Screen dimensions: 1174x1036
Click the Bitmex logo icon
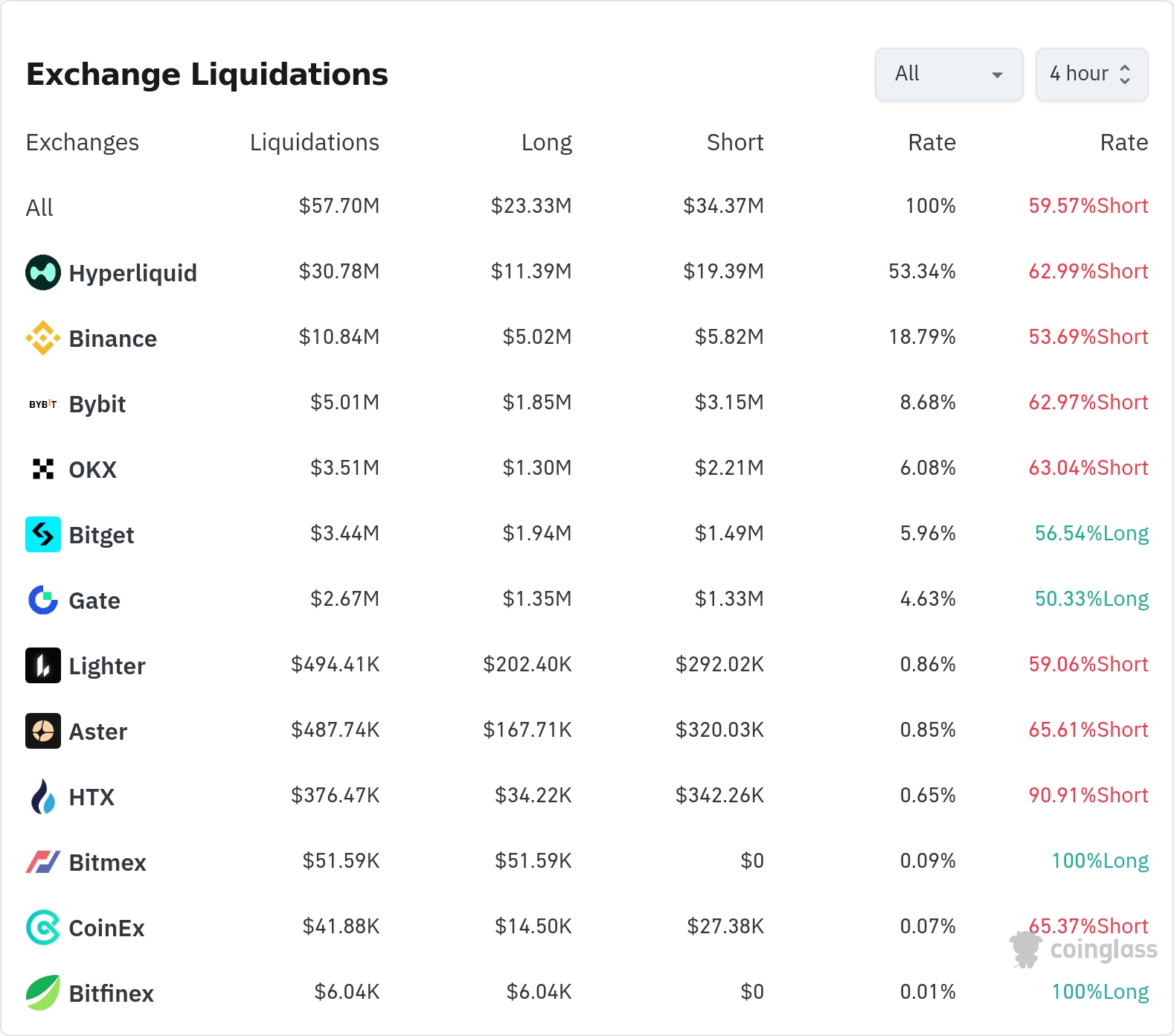tap(43, 862)
